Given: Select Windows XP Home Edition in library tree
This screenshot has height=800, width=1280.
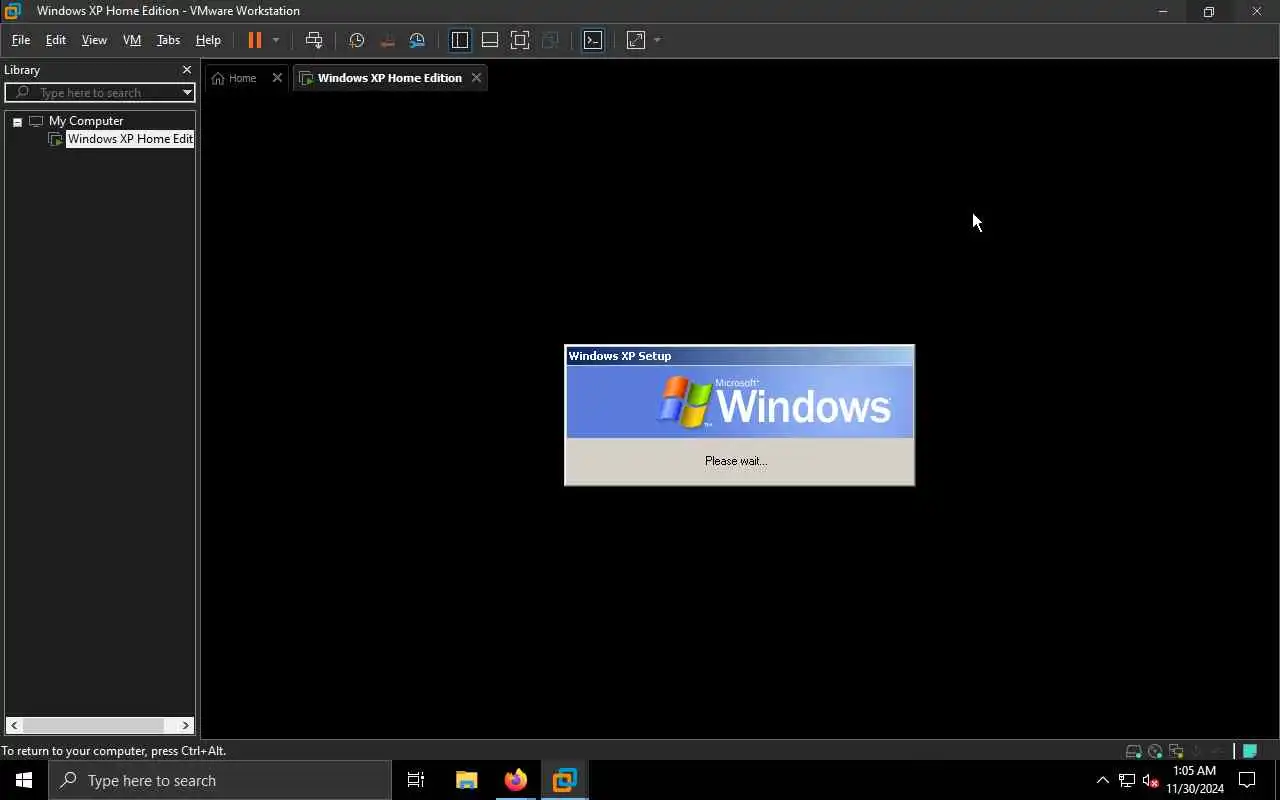Looking at the screenshot, I should pyautogui.click(x=130, y=139).
